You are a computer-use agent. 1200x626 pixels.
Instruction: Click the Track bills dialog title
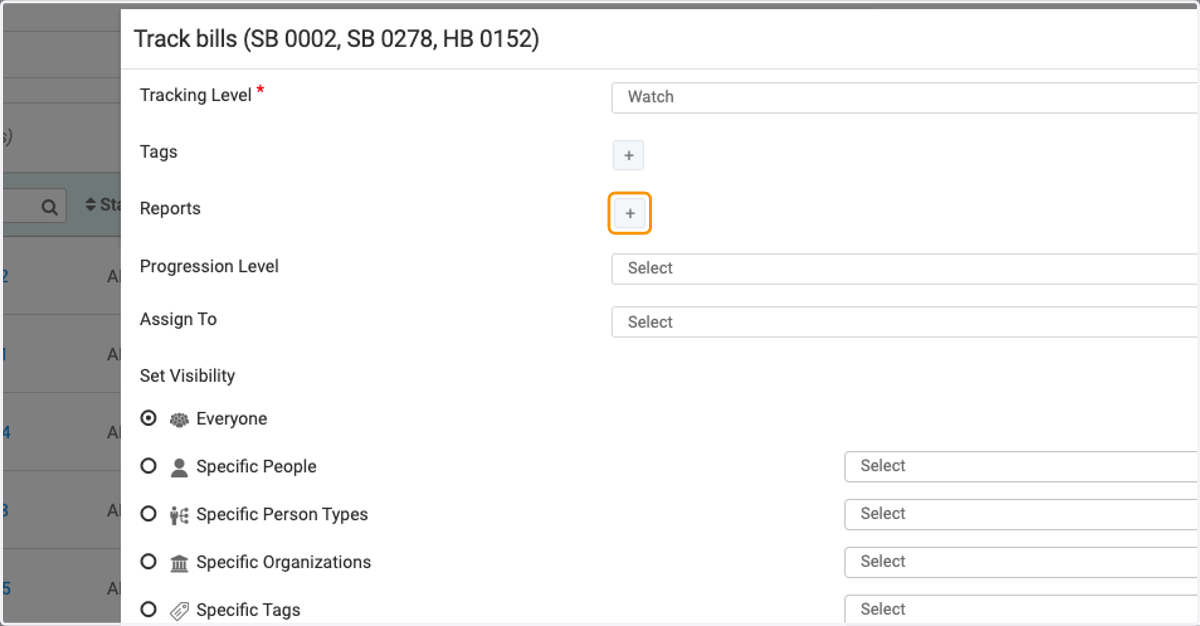click(337, 39)
